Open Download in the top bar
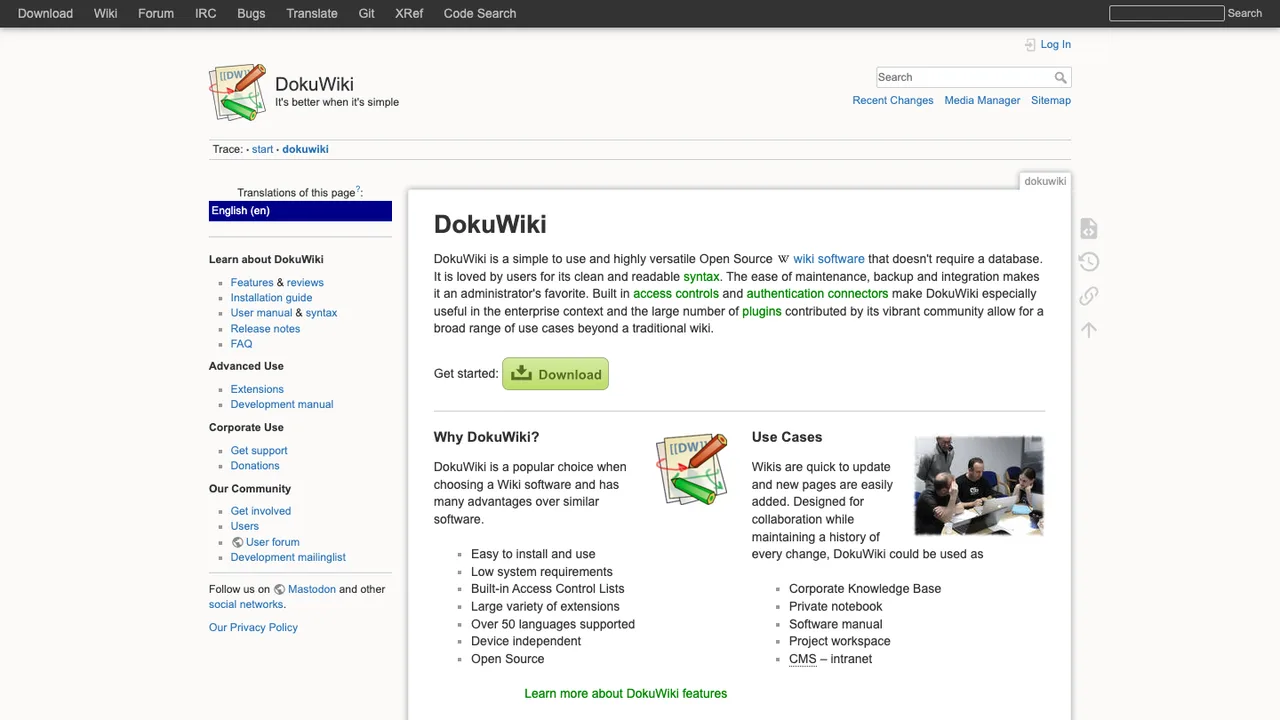 45,13
